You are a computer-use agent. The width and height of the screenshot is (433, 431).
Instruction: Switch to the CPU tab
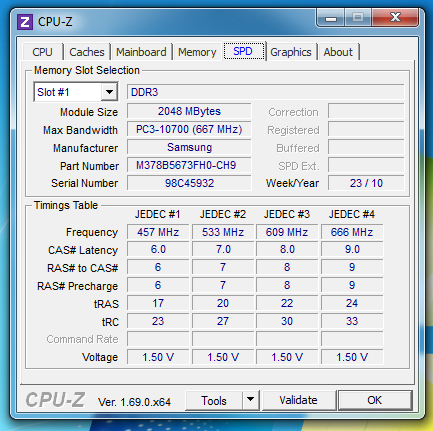(x=42, y=52)
